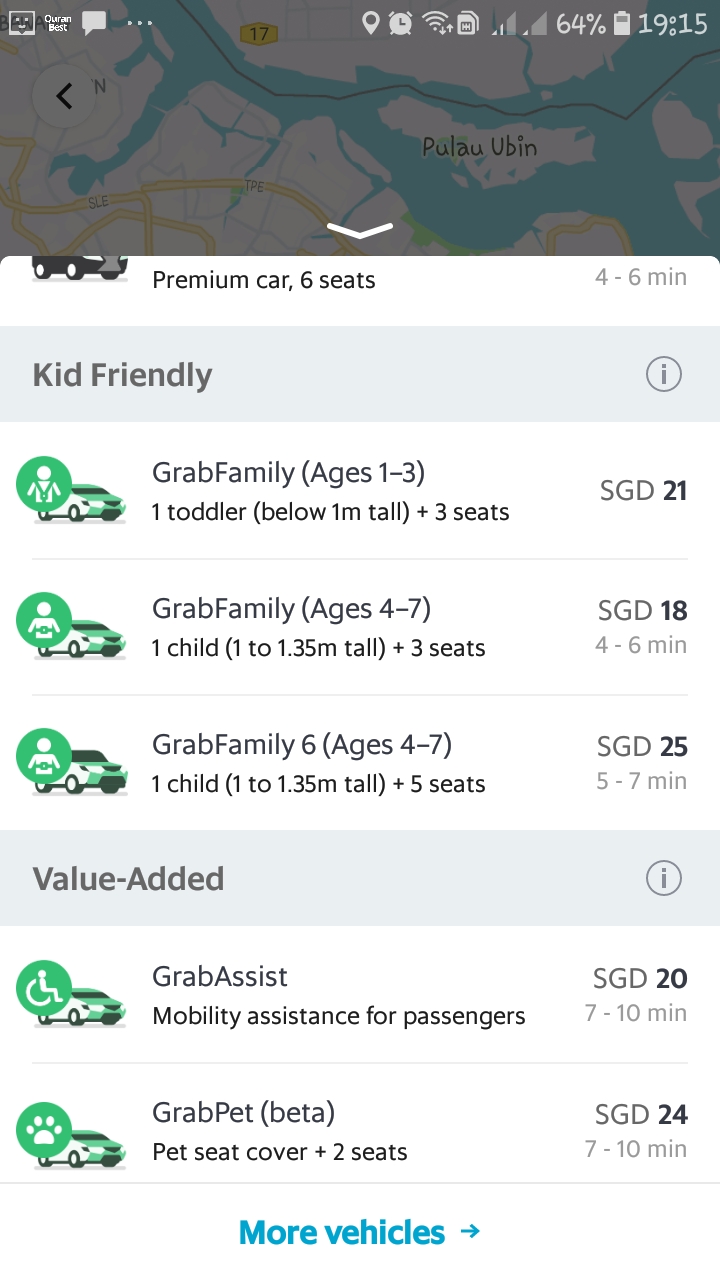The image size is (720, 1280).
Task: Select the Premium car, 6 seats option
Action: (x=264, y=281)
